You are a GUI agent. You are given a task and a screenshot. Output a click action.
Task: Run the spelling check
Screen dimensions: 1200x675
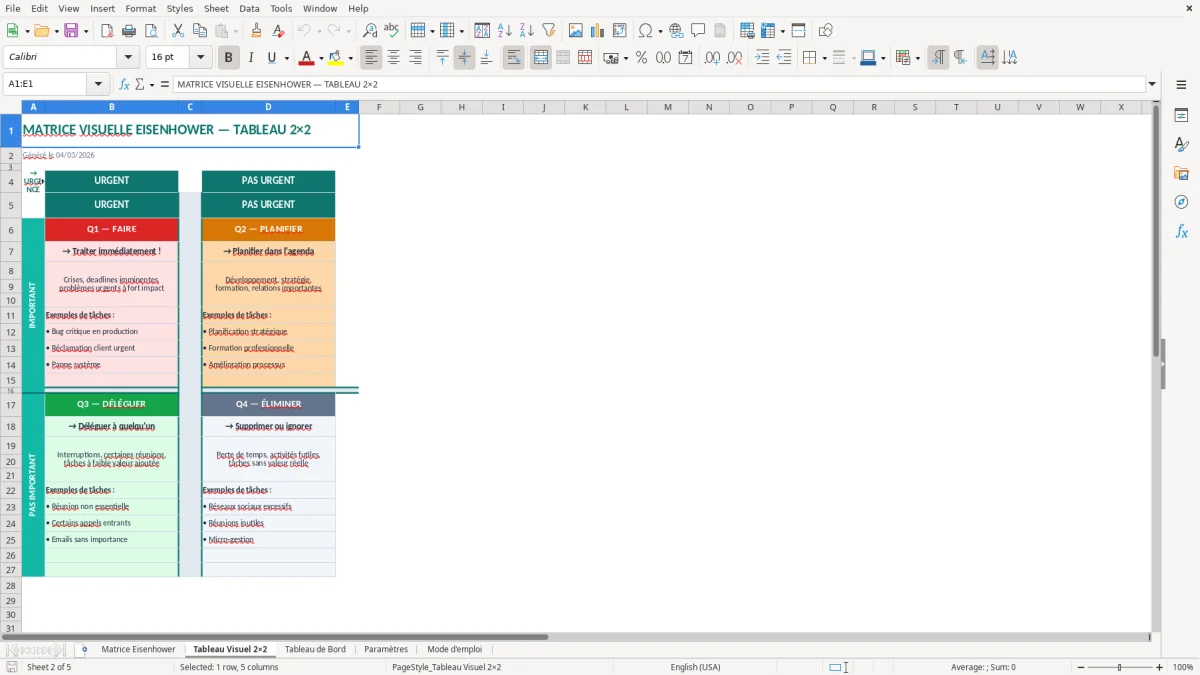[392, 31]
